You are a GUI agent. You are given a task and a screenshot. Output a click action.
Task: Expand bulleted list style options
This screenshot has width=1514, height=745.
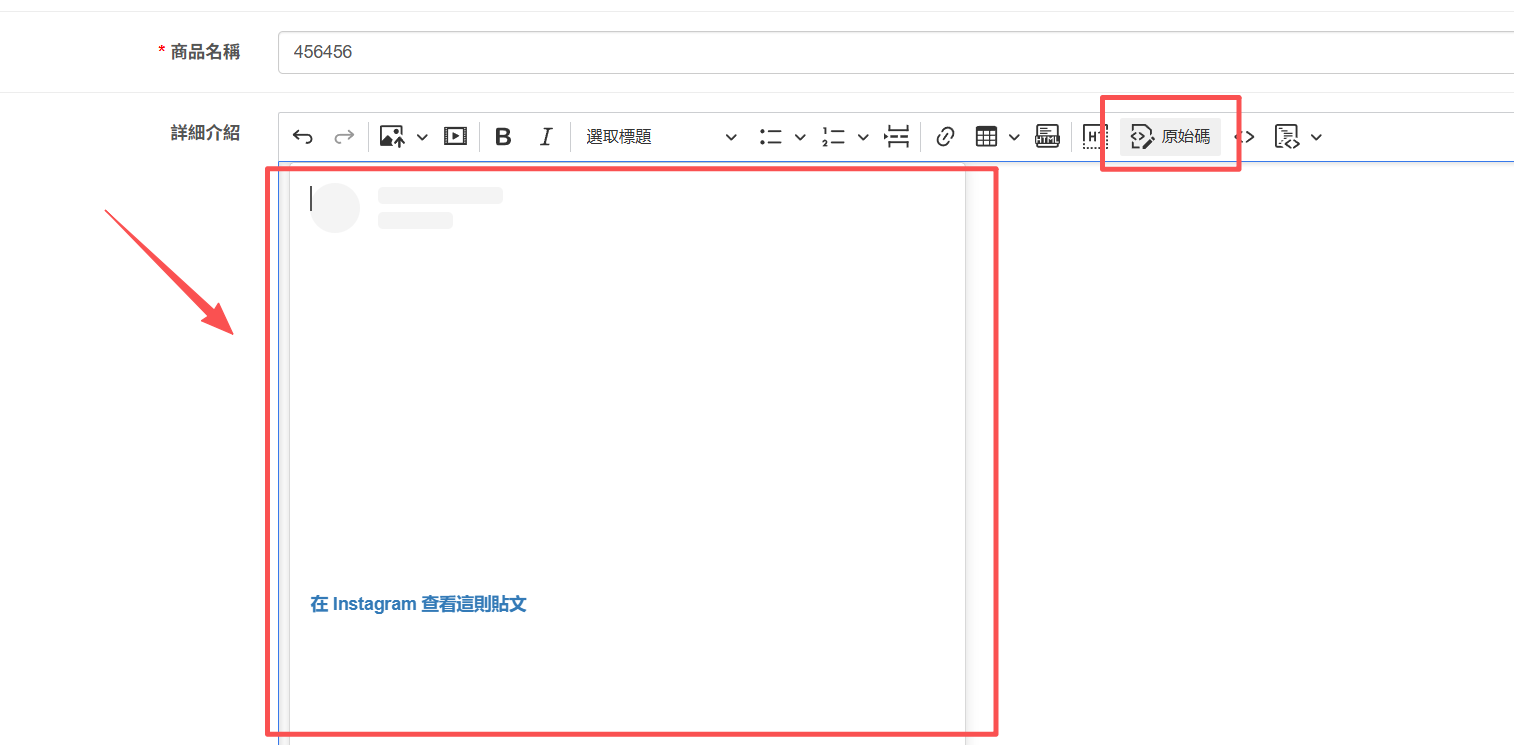tap(800, 137)
